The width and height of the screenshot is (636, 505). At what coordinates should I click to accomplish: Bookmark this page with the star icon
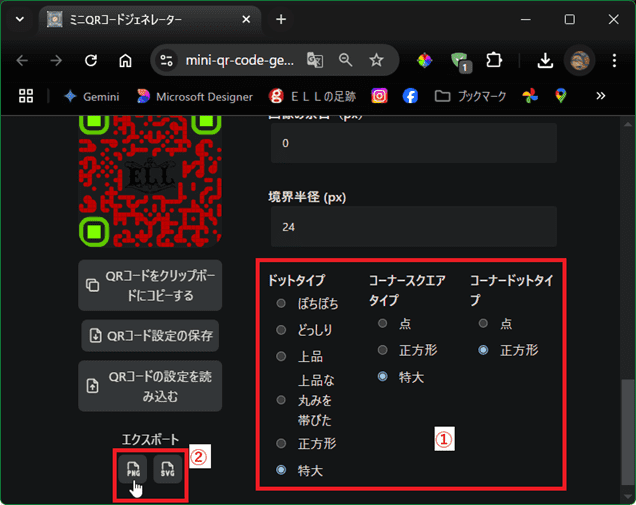[376, 60]
